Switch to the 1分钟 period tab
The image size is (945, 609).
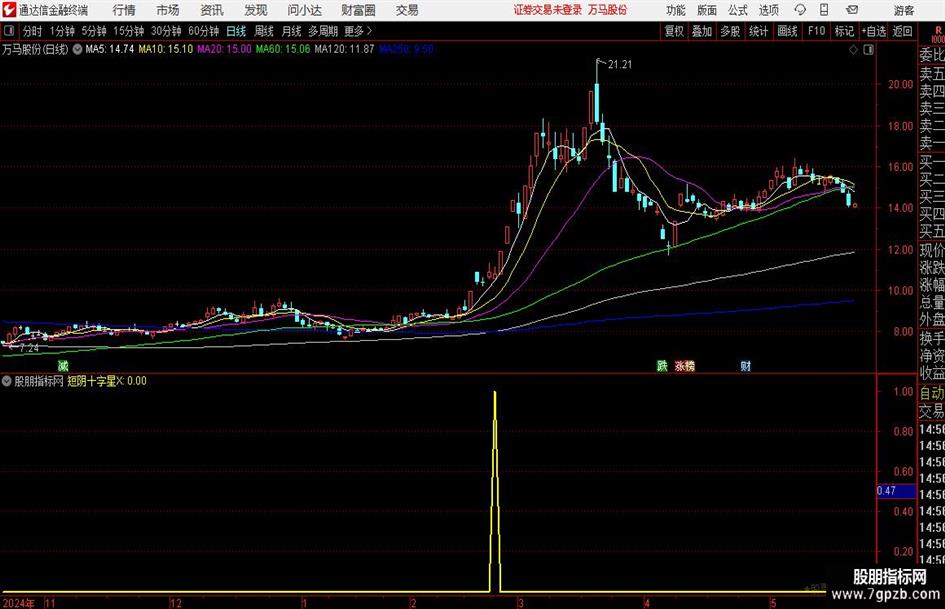click(62, 31)
